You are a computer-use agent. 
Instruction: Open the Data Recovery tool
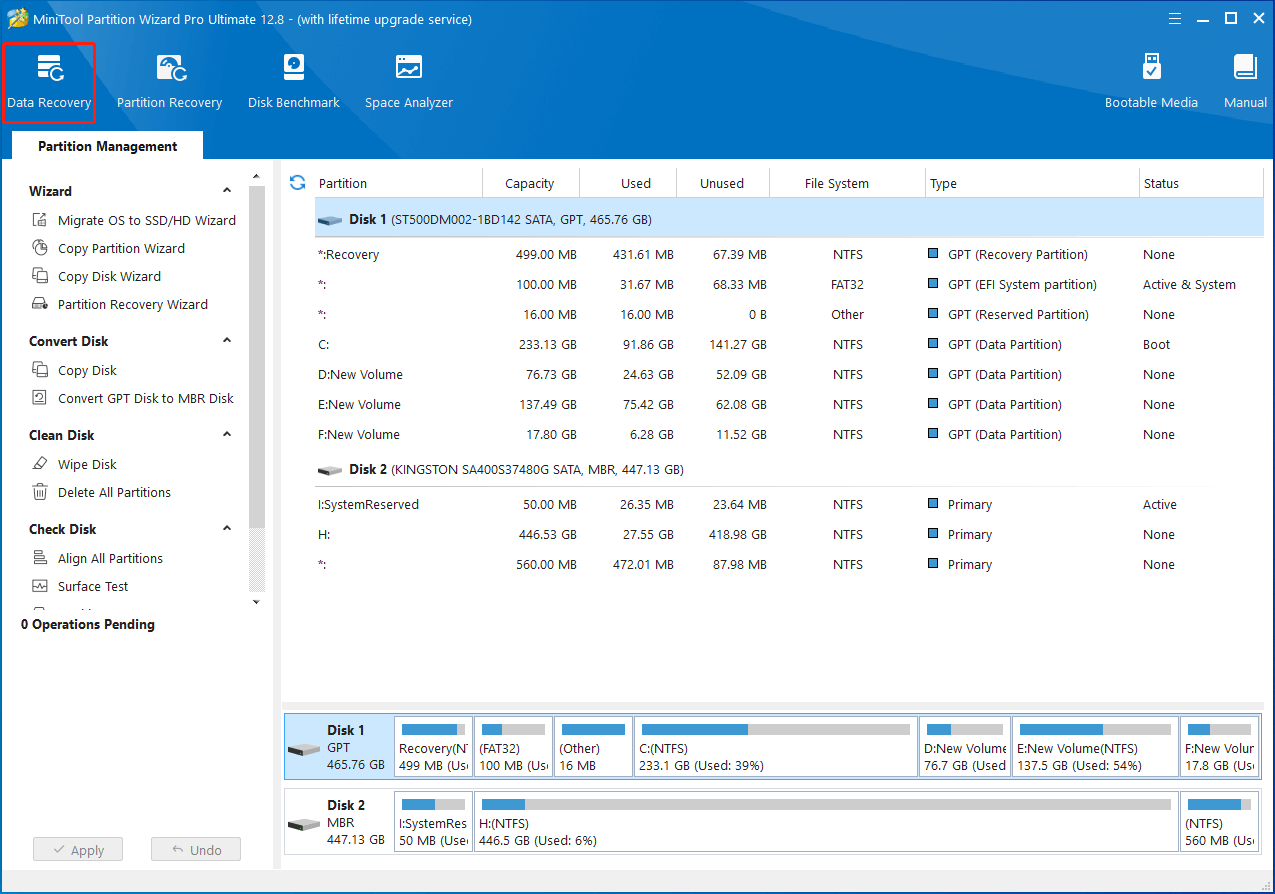(x=49, y=82)
